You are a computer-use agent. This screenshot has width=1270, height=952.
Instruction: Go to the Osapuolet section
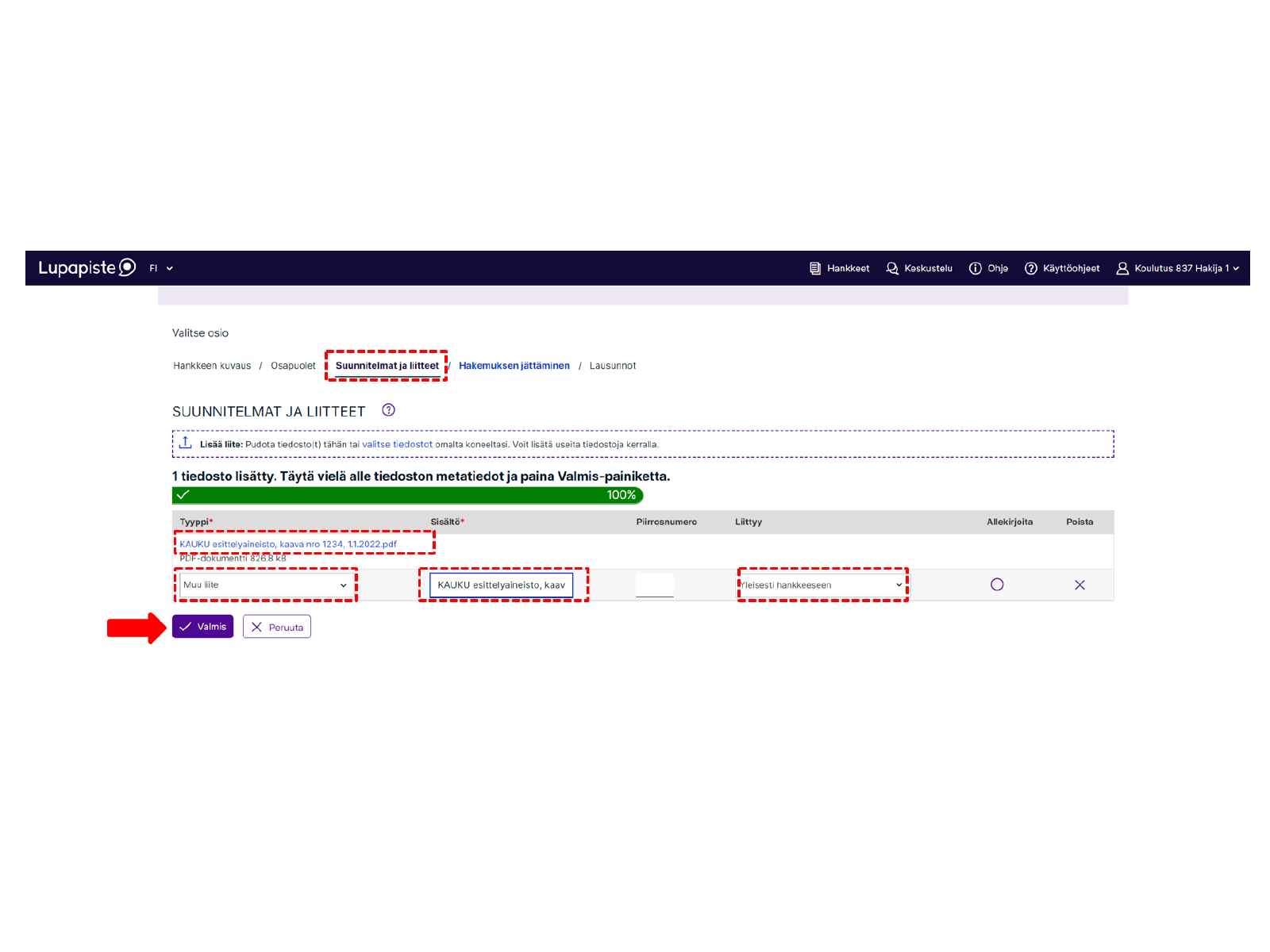[293, 366]
